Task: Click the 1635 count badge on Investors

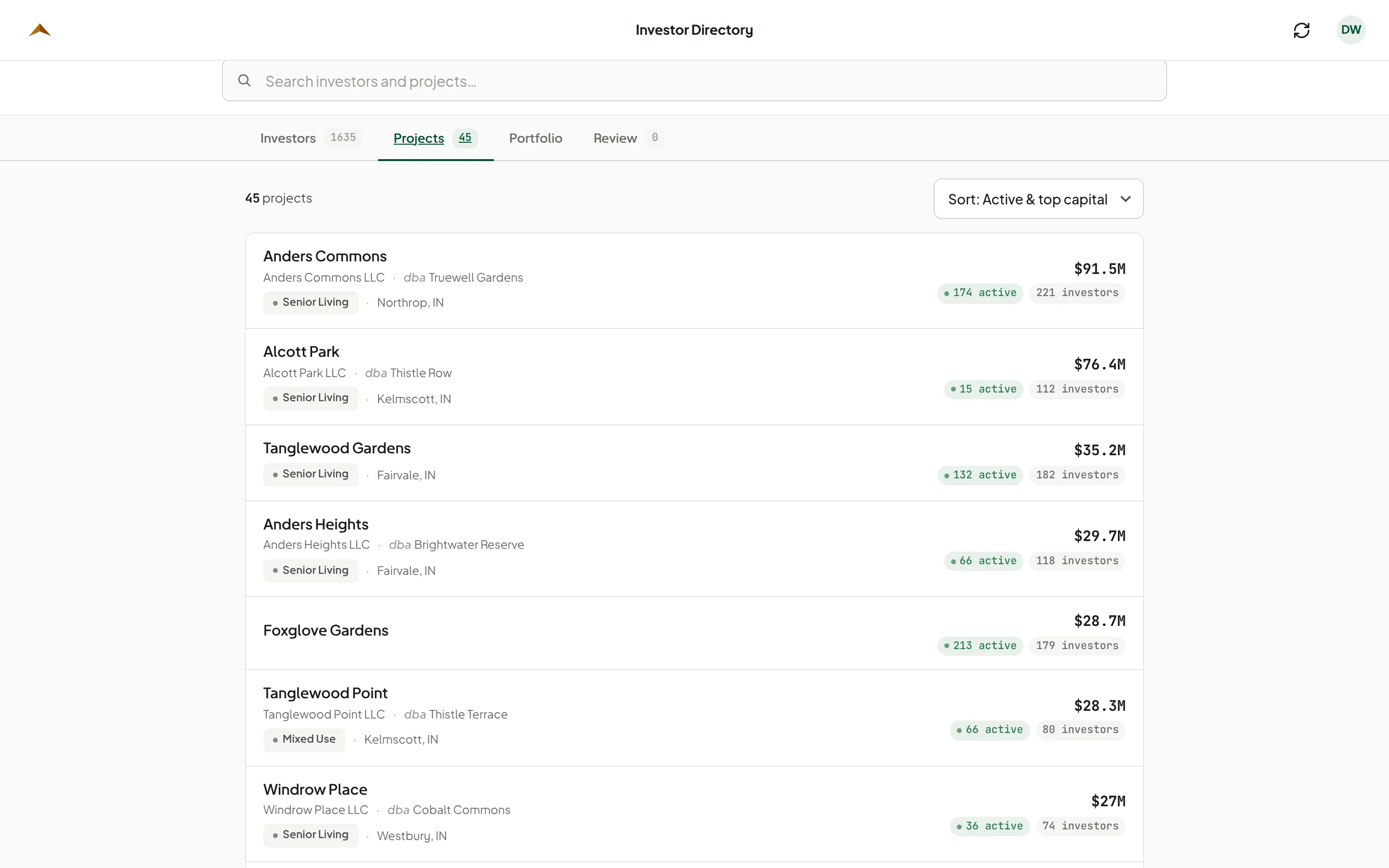Action: 342,138
